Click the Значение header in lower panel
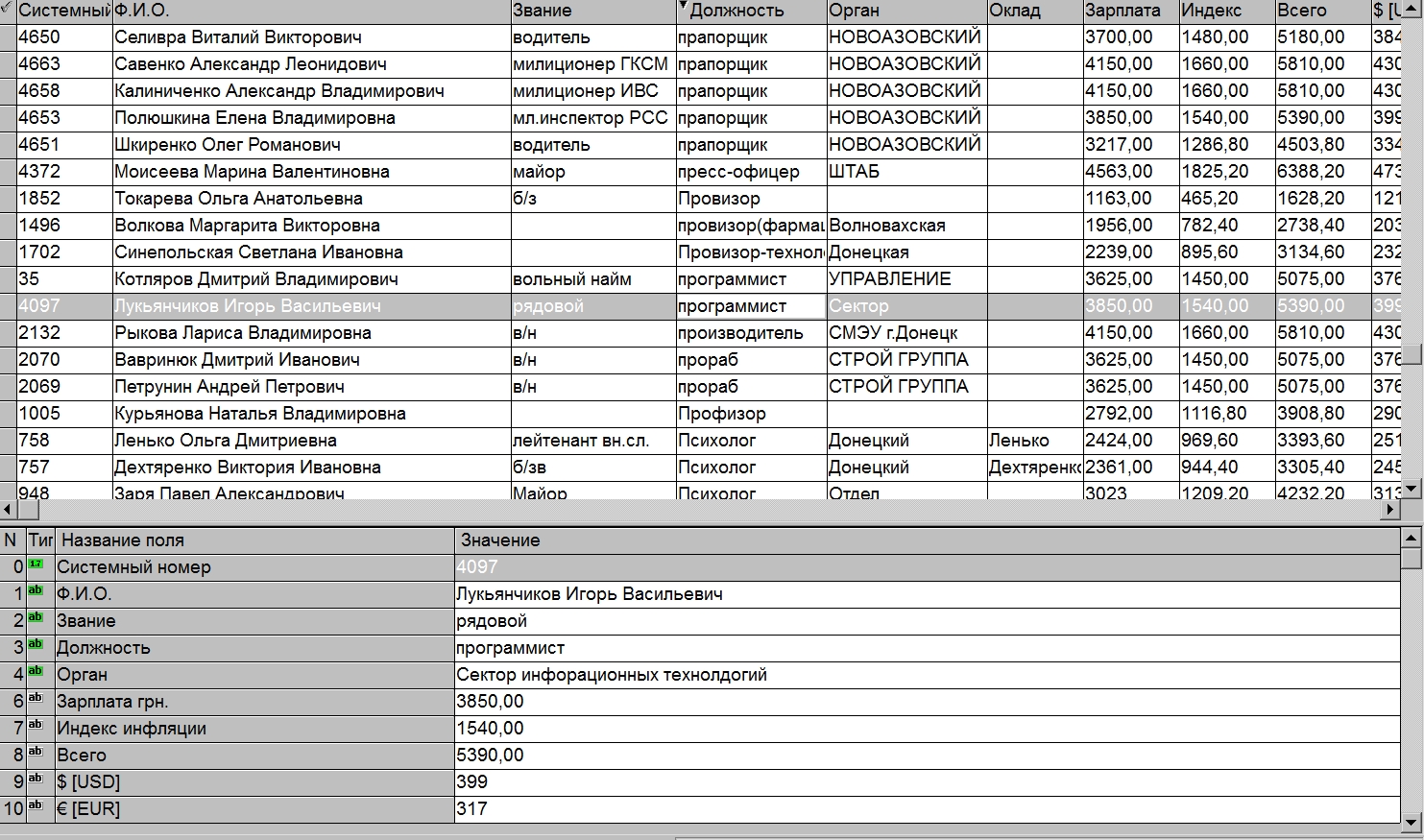 (x=928, y=540)
